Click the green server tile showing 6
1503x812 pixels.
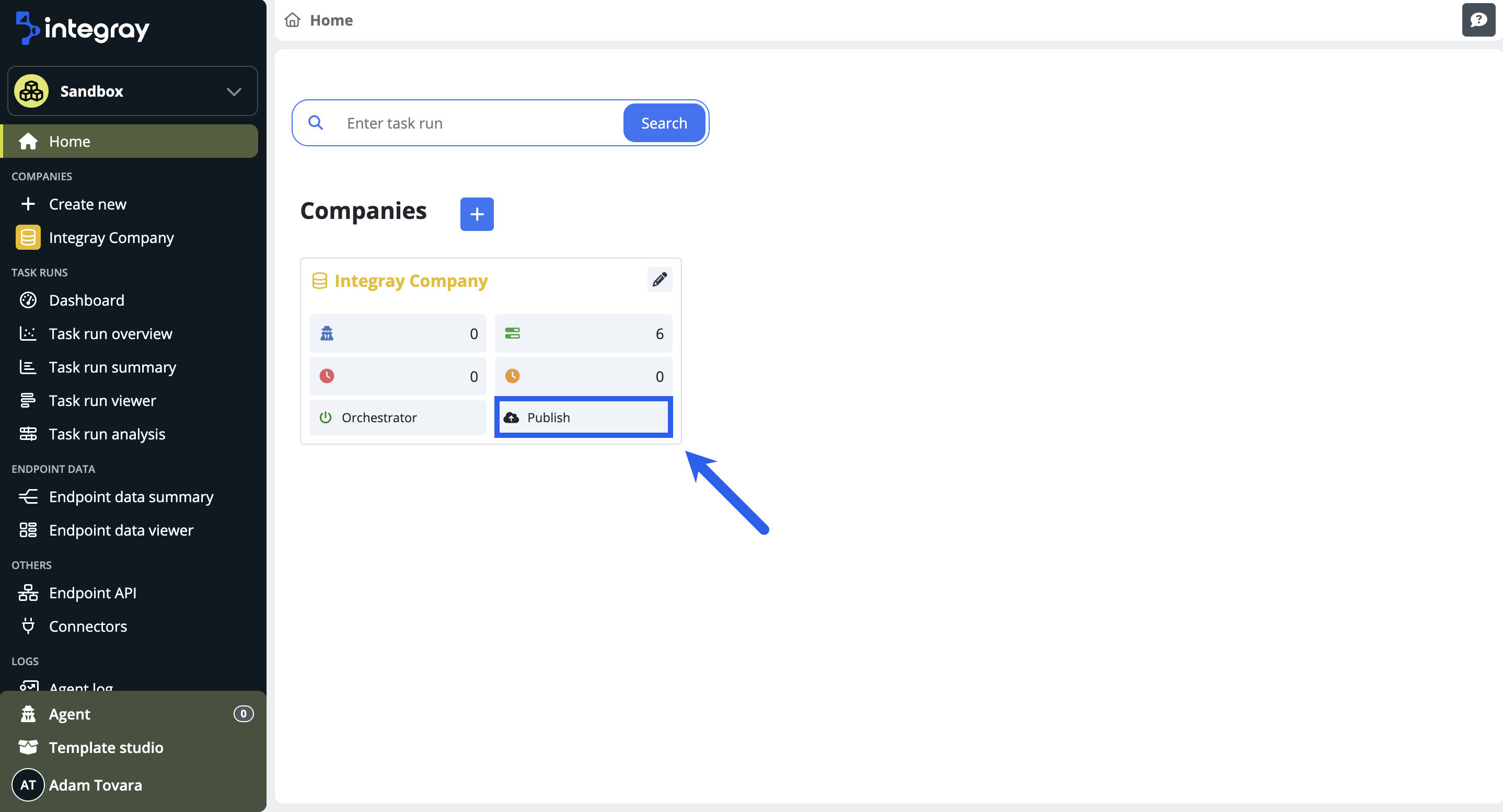click(x=583, y=334)
